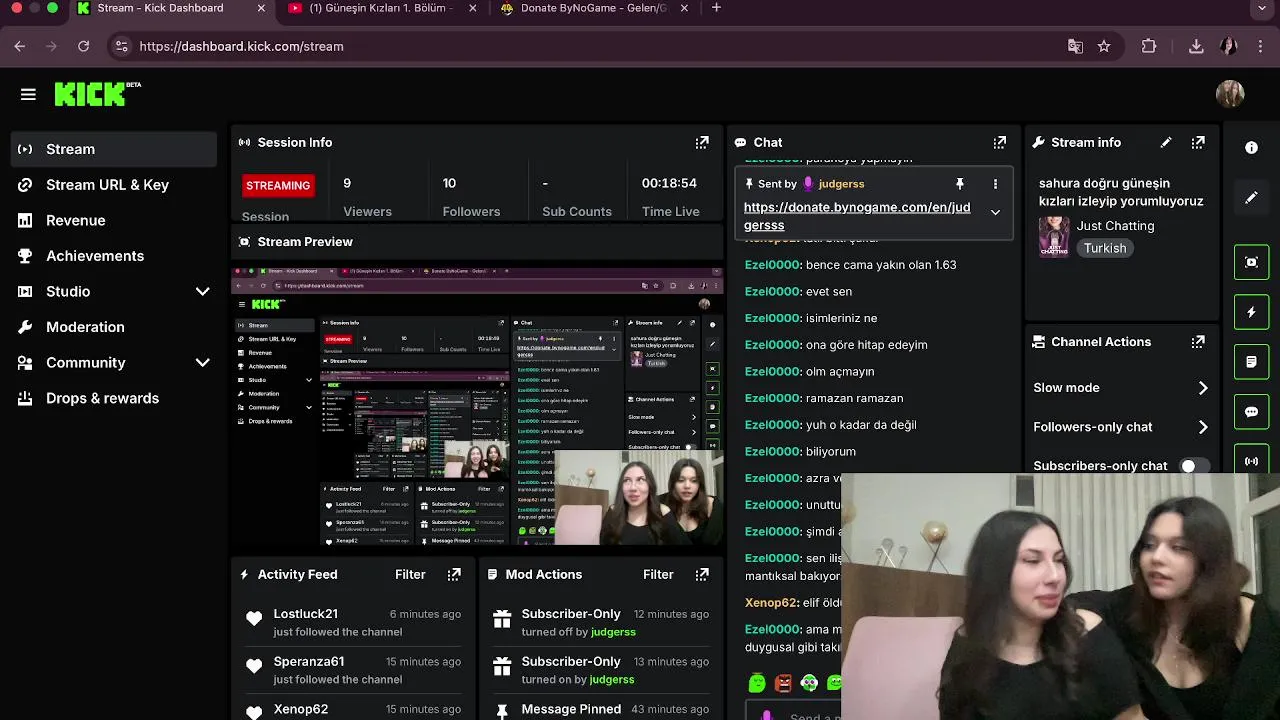1280x720 pixels.
Task: Click the STREAMING status badge
Action: click(x=278, y=186)
